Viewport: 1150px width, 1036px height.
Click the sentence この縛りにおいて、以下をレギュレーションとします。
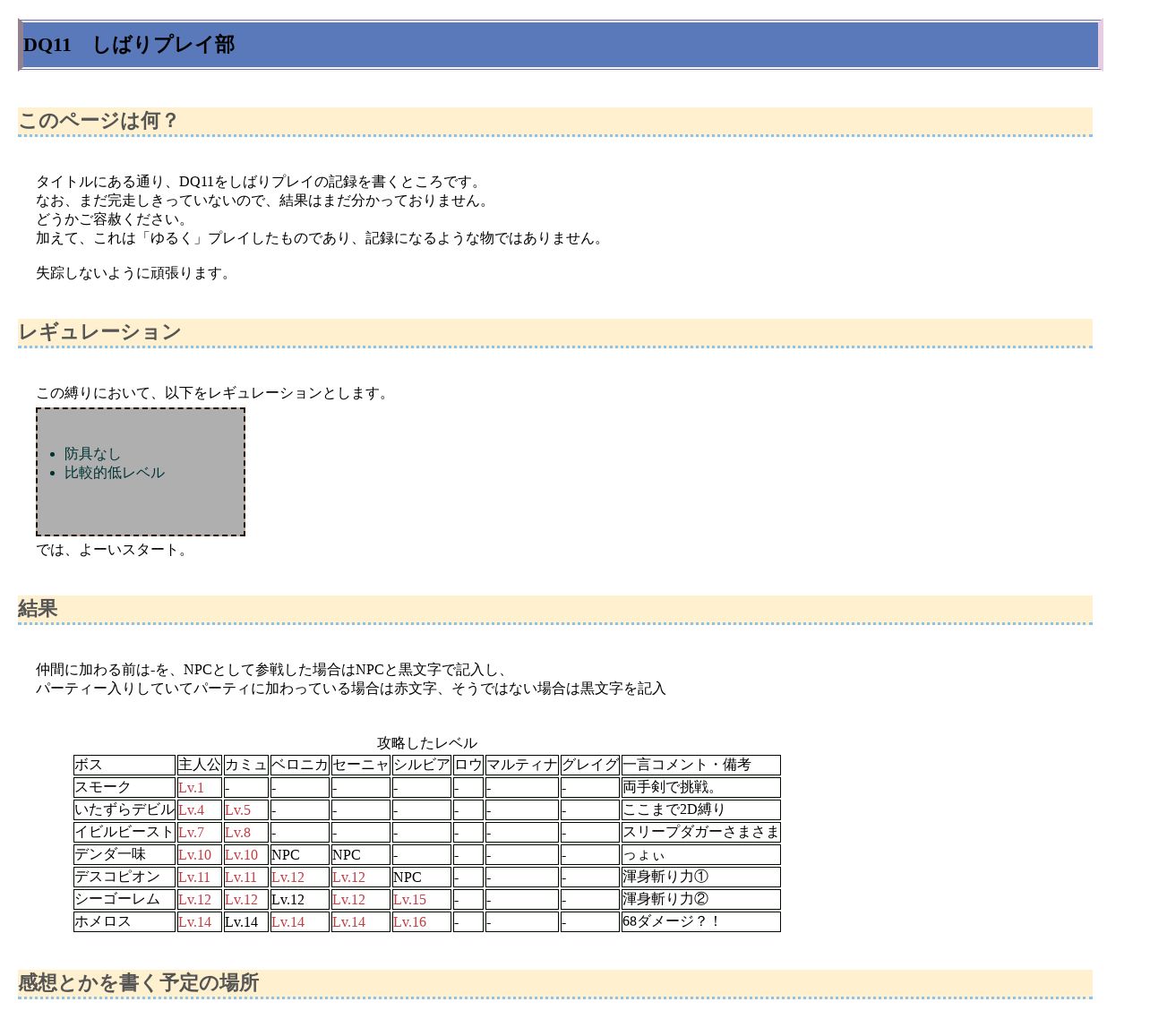click(x=214, y=393)
